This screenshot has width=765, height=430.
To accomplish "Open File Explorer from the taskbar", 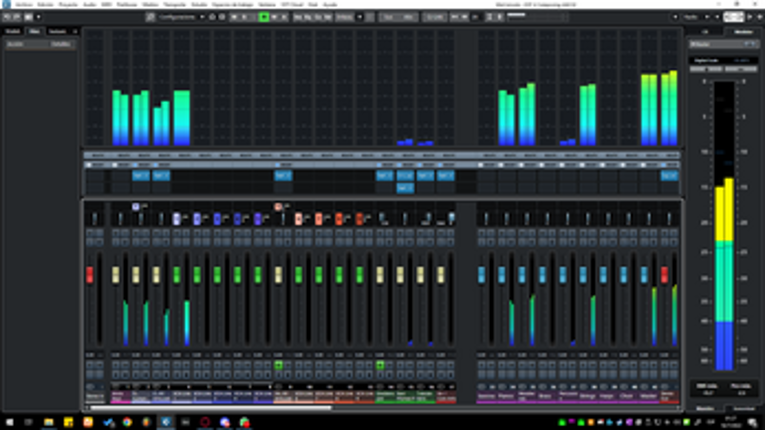I will [49, 422].
